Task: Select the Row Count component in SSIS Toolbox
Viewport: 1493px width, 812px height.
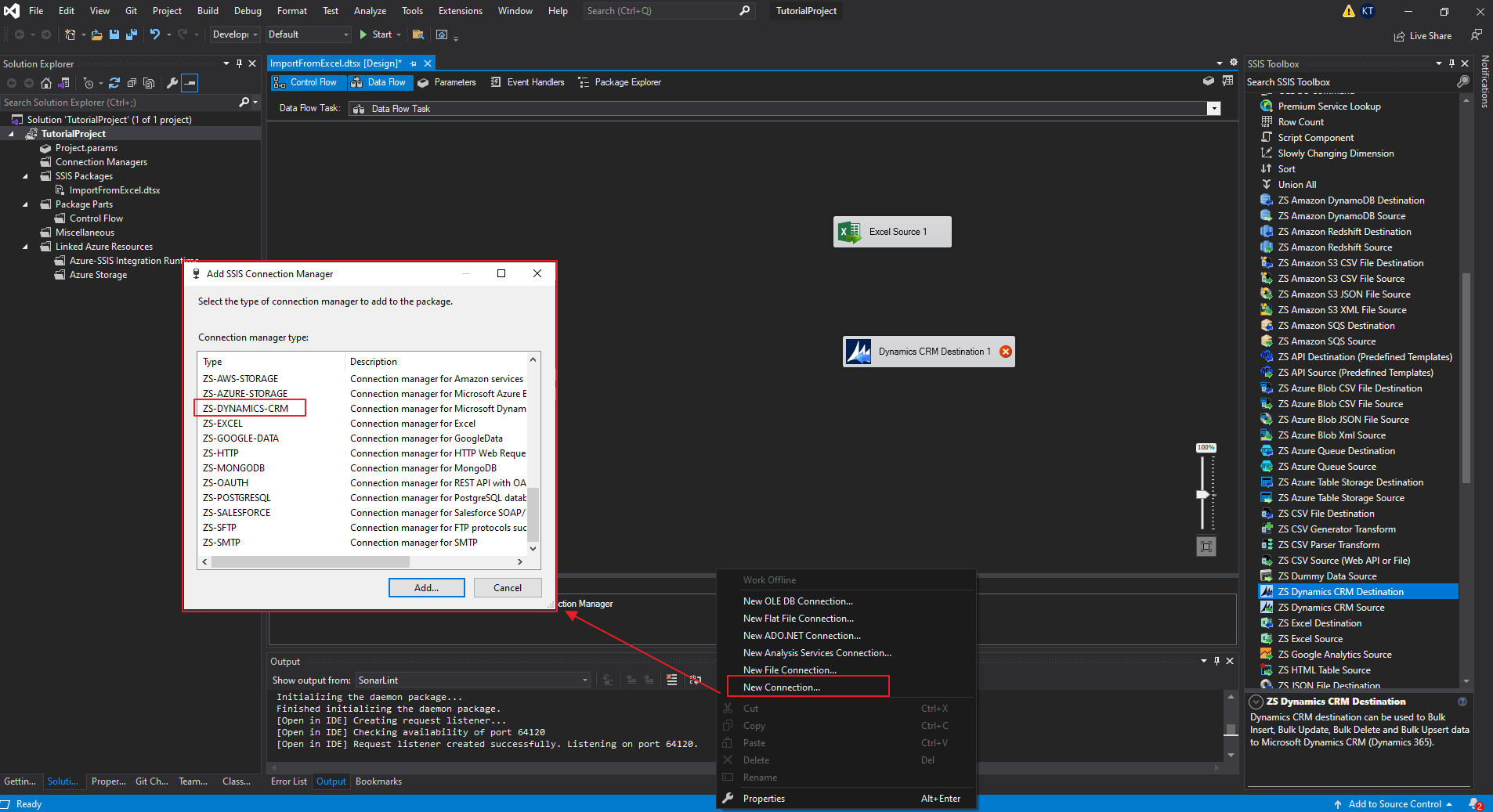Action: click(1302, 121)
